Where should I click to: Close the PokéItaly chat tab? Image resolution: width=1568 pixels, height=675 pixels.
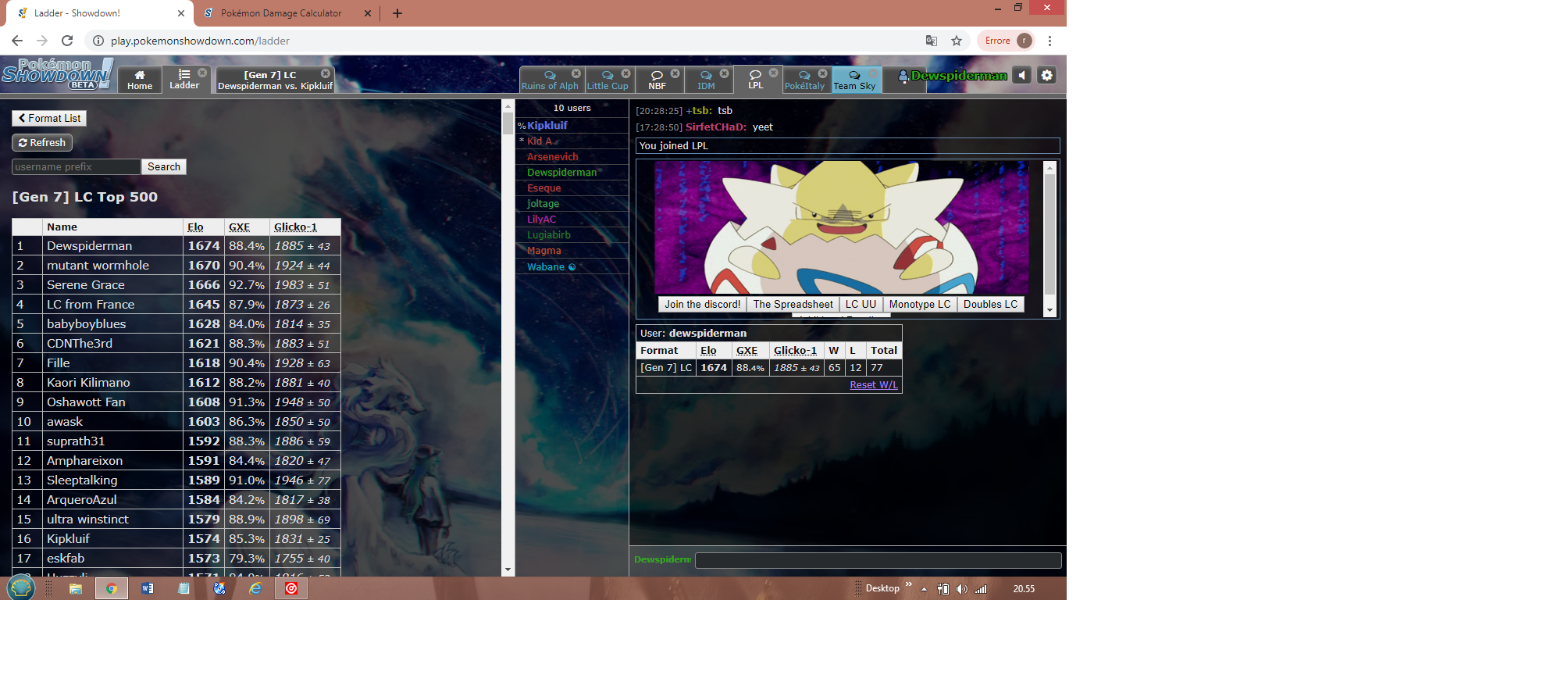(822, 73)
